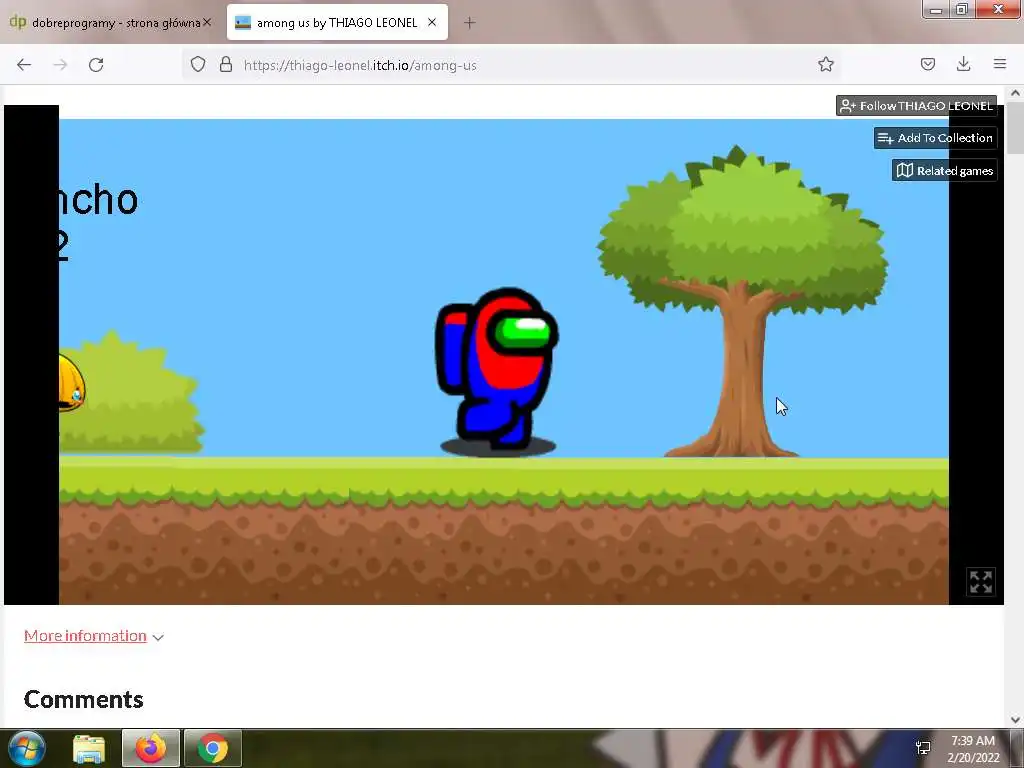1024x768 pixels.
Task: Select the among us by THIAGO LEONEL tab
Action: coord(337,22)
